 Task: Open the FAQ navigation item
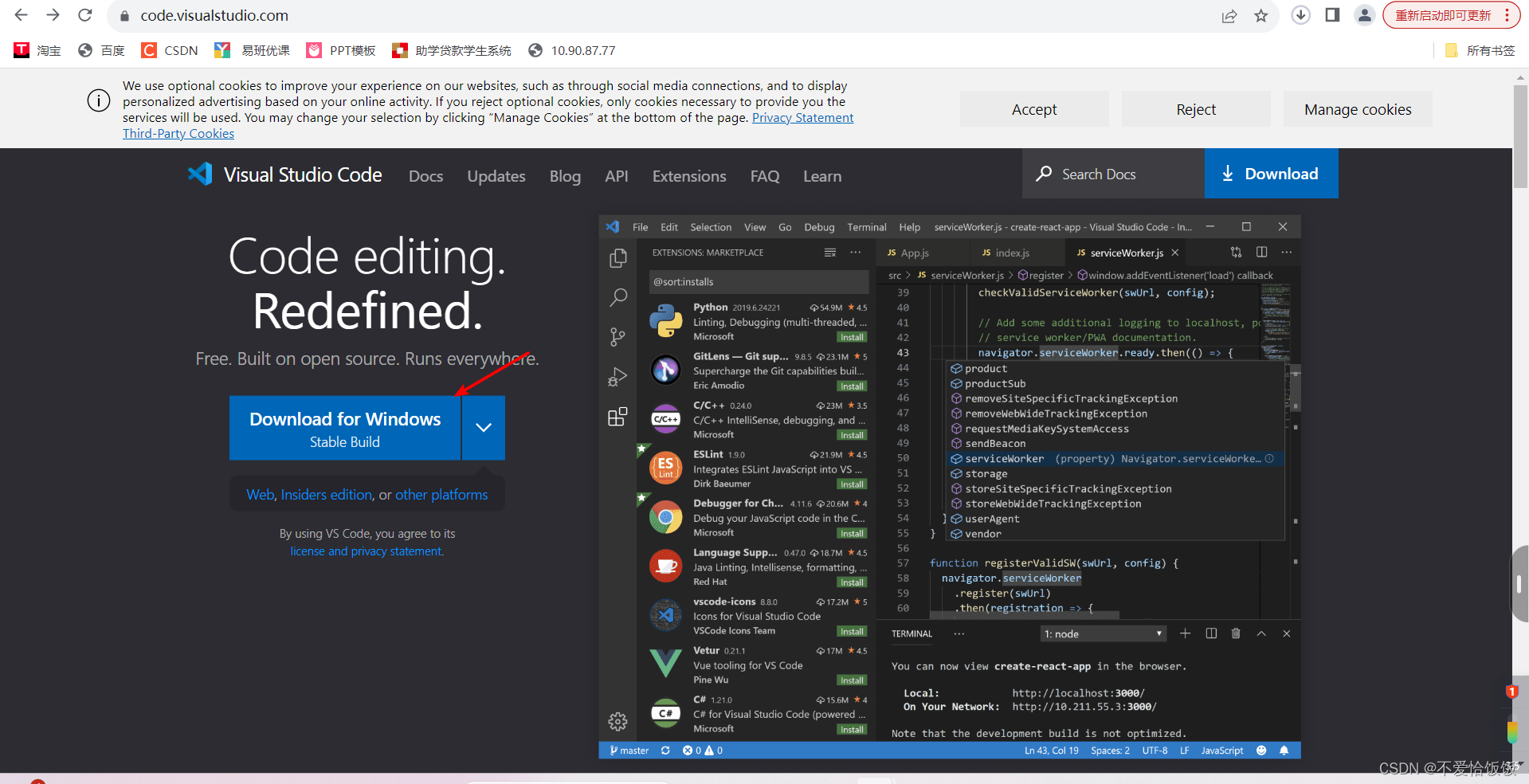point(764,176)
